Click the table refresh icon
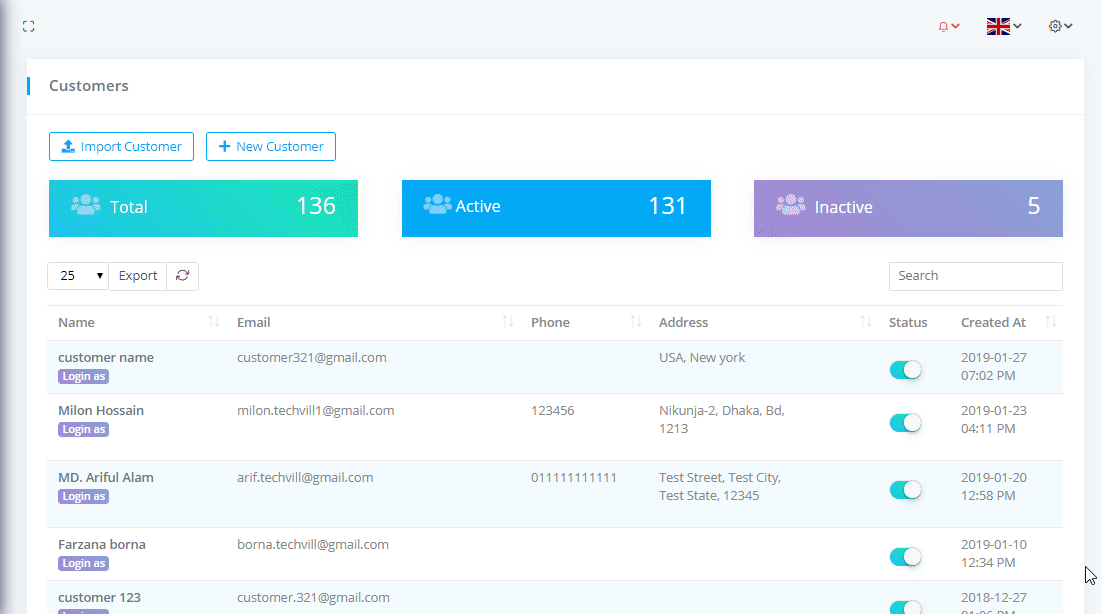This screenshot has width=1102, height=614. tap(182, 276)
